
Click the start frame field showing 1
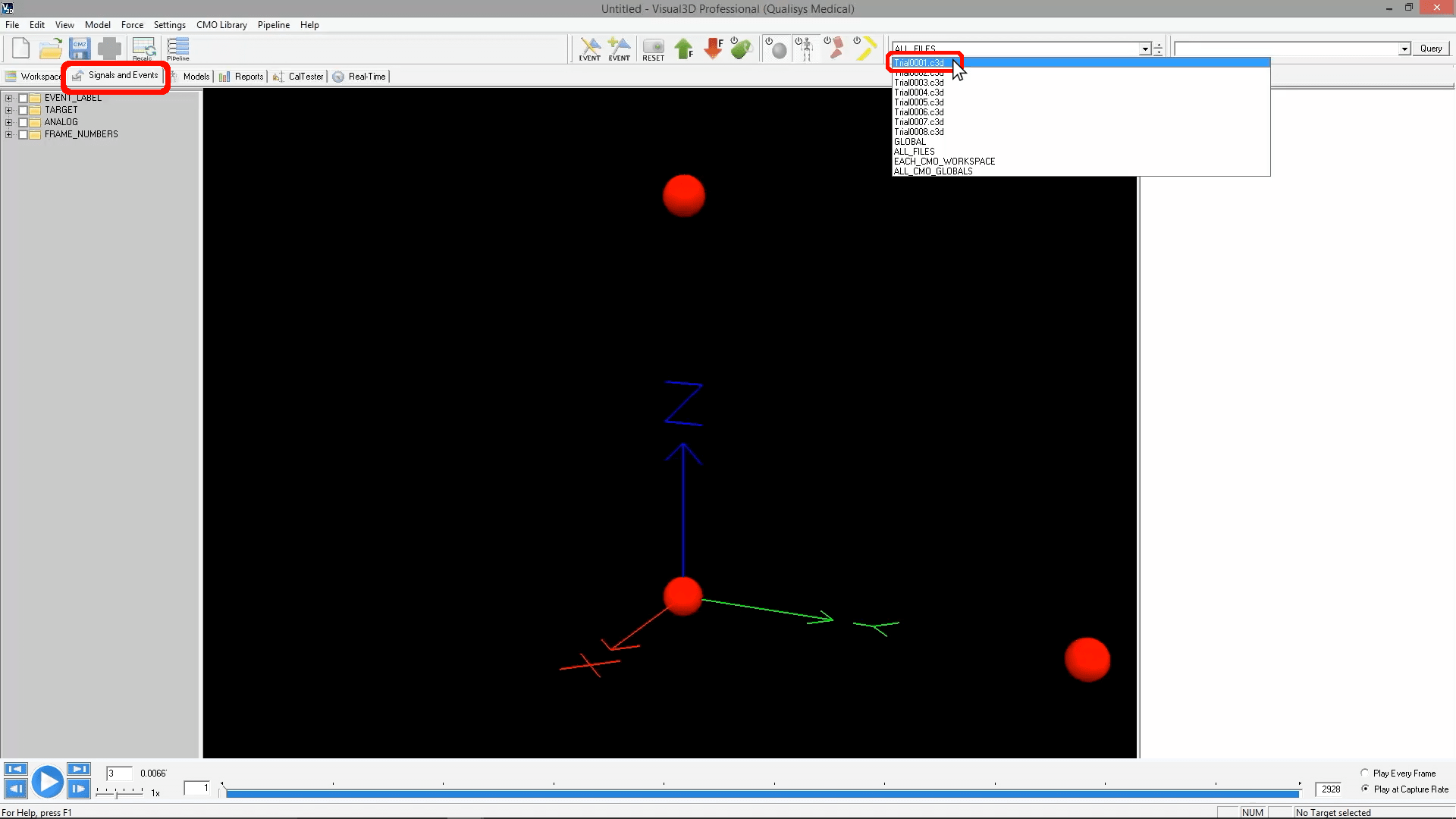coord(197,788)
